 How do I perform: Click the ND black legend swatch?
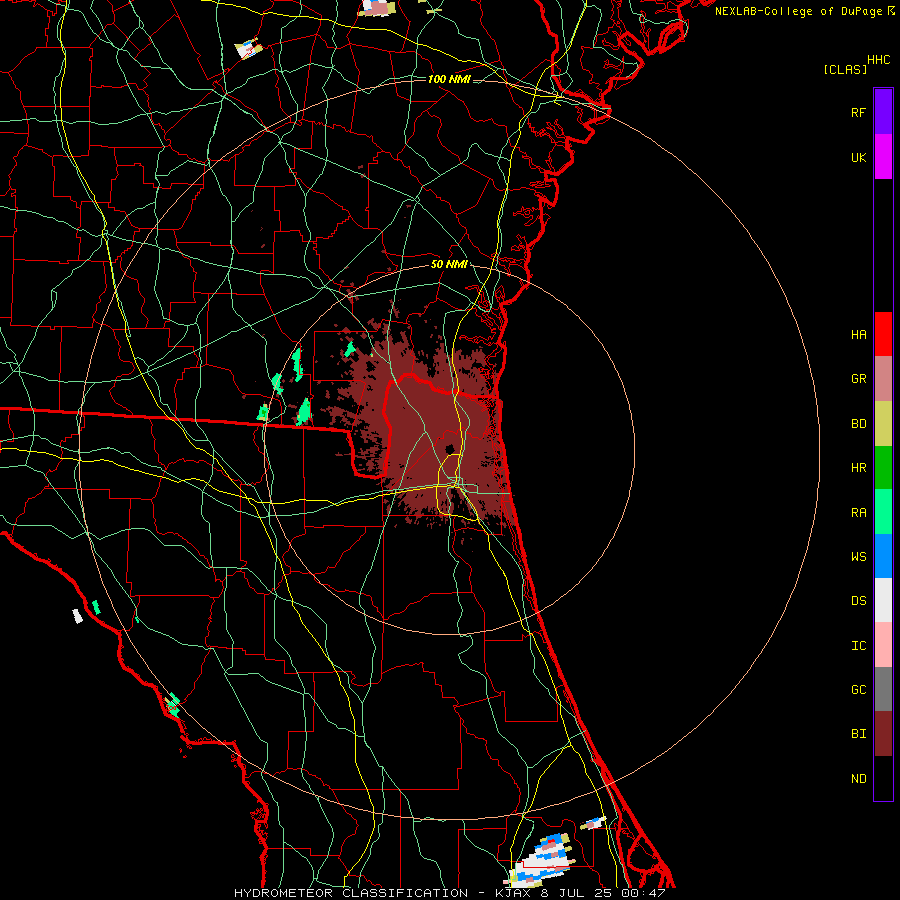tap(883, 778)
